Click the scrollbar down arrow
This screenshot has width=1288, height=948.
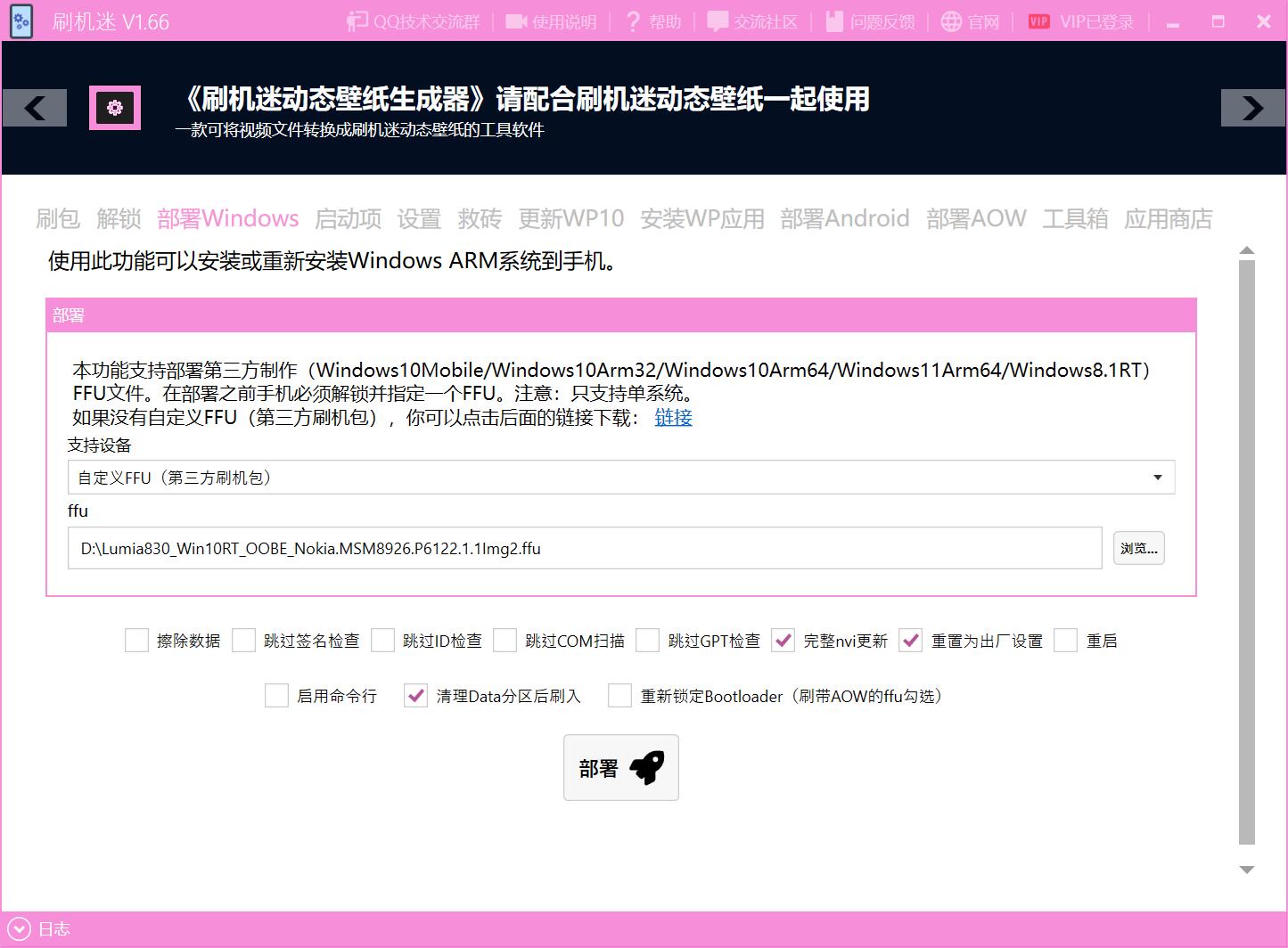tap(1247, 870)
